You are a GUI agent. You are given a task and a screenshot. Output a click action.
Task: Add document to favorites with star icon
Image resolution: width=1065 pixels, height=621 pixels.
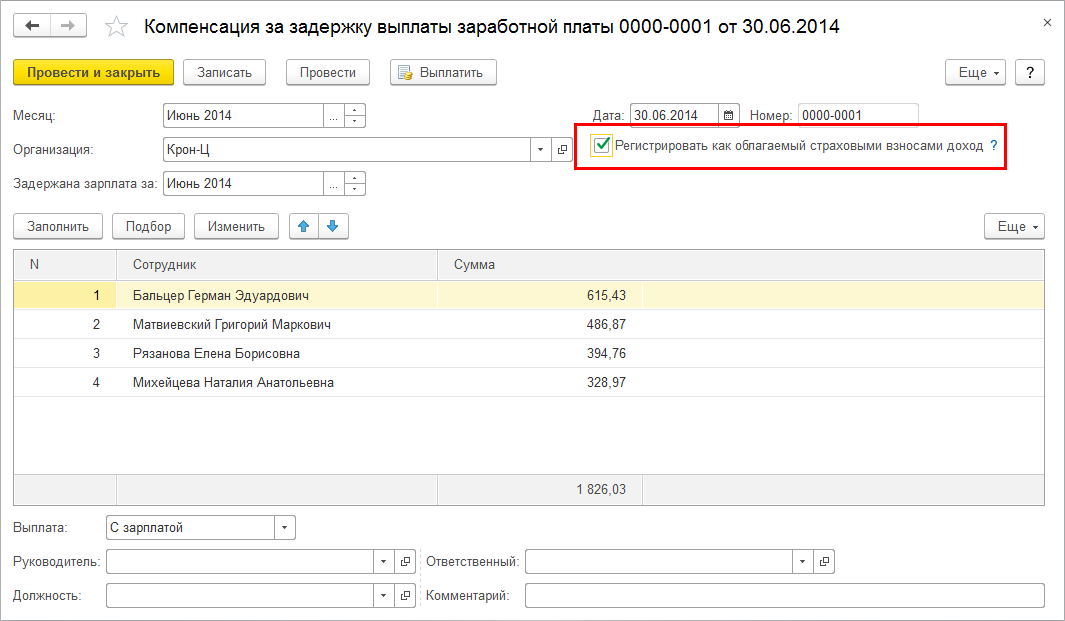pos(117,27)
